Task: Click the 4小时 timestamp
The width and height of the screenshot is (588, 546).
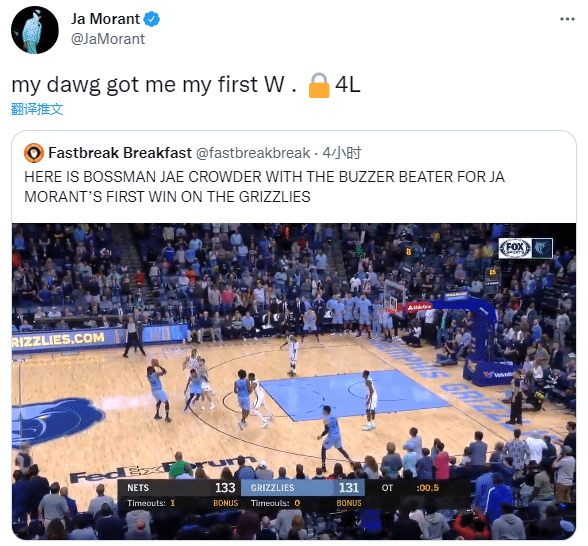Action: click(342, 153)
